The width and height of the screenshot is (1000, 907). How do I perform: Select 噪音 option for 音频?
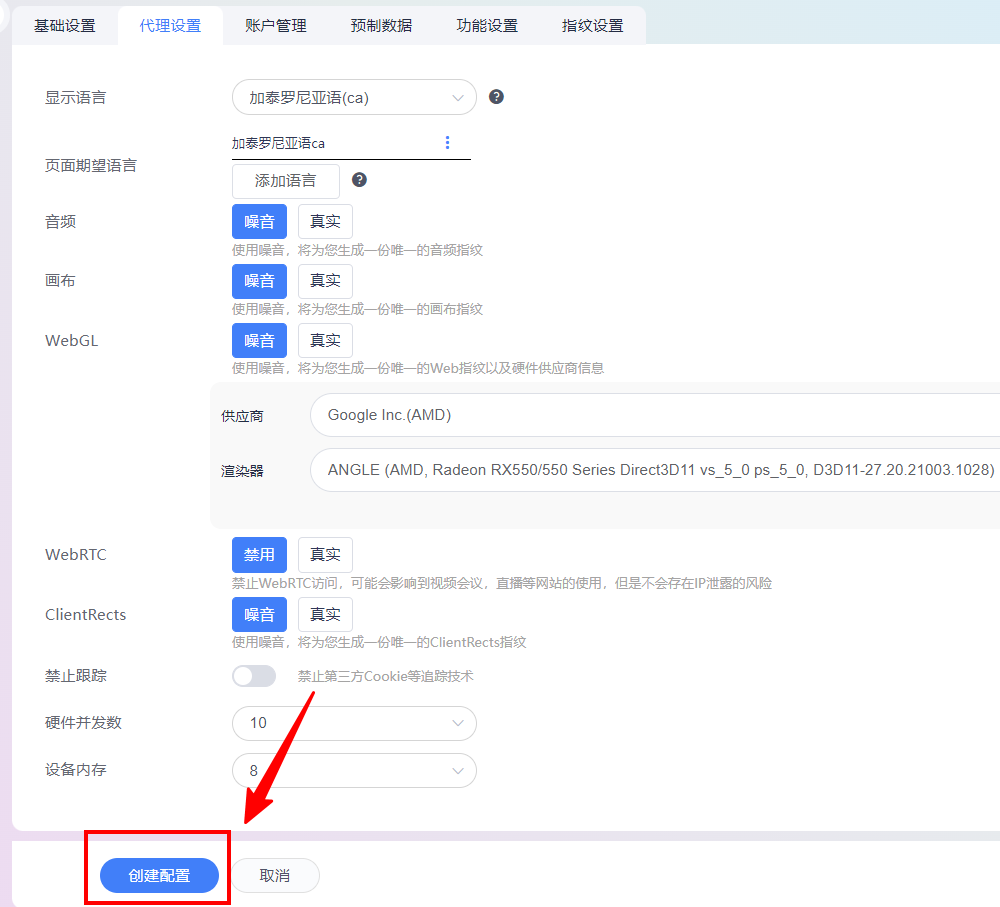pyautogui.click(x=259, y=221)
